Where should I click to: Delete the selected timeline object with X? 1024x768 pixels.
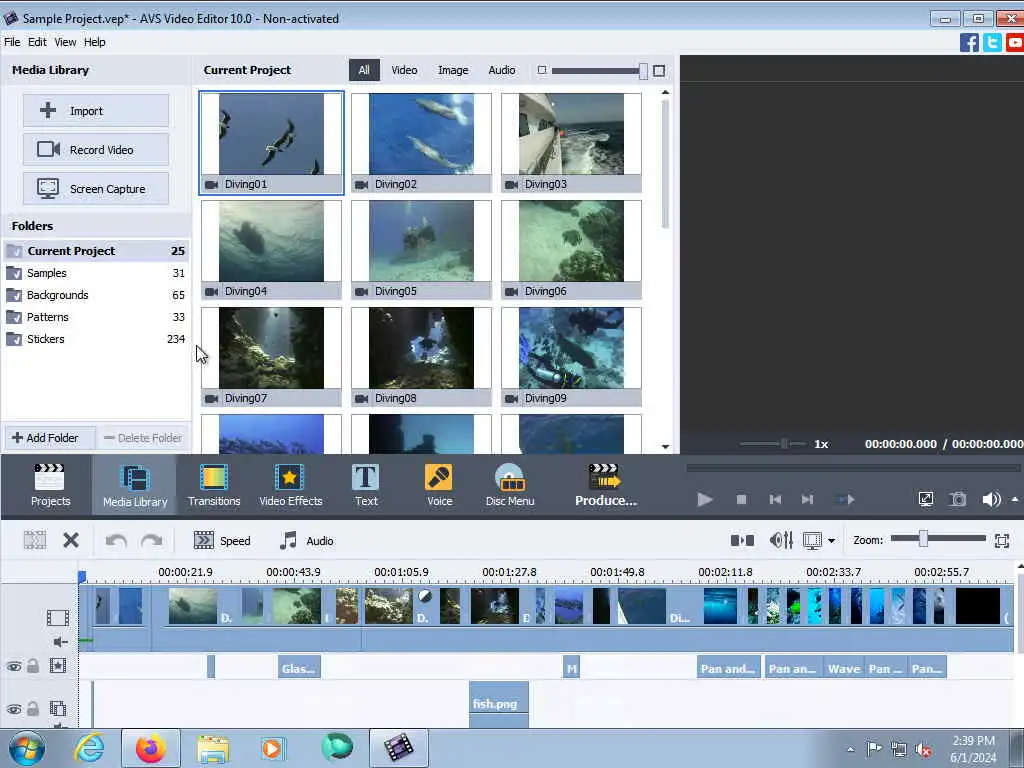click(x=71, y=540)
